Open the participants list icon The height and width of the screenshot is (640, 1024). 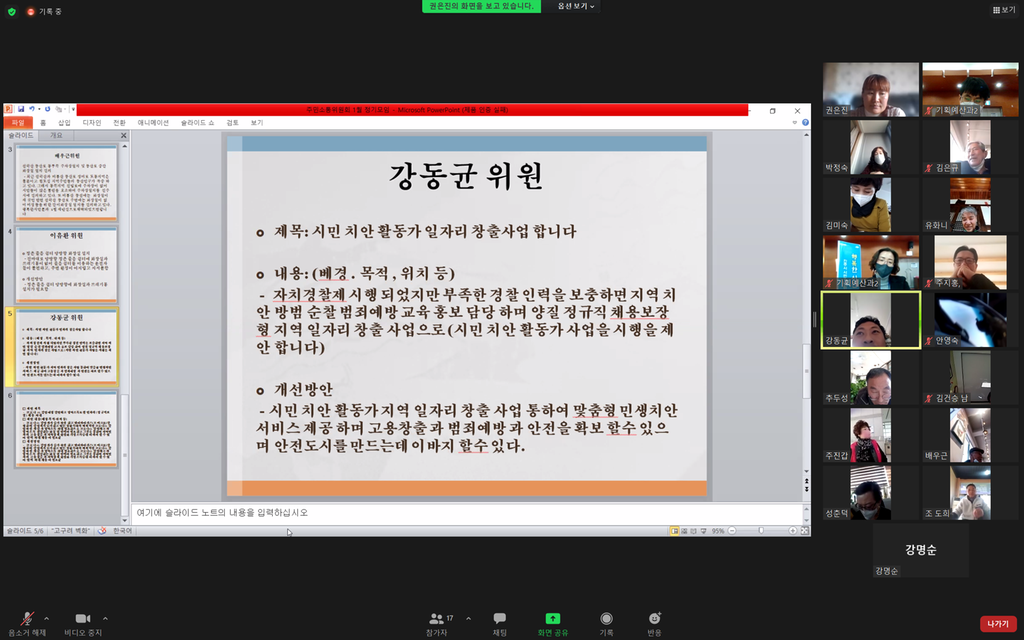click(x=436, y=618)
